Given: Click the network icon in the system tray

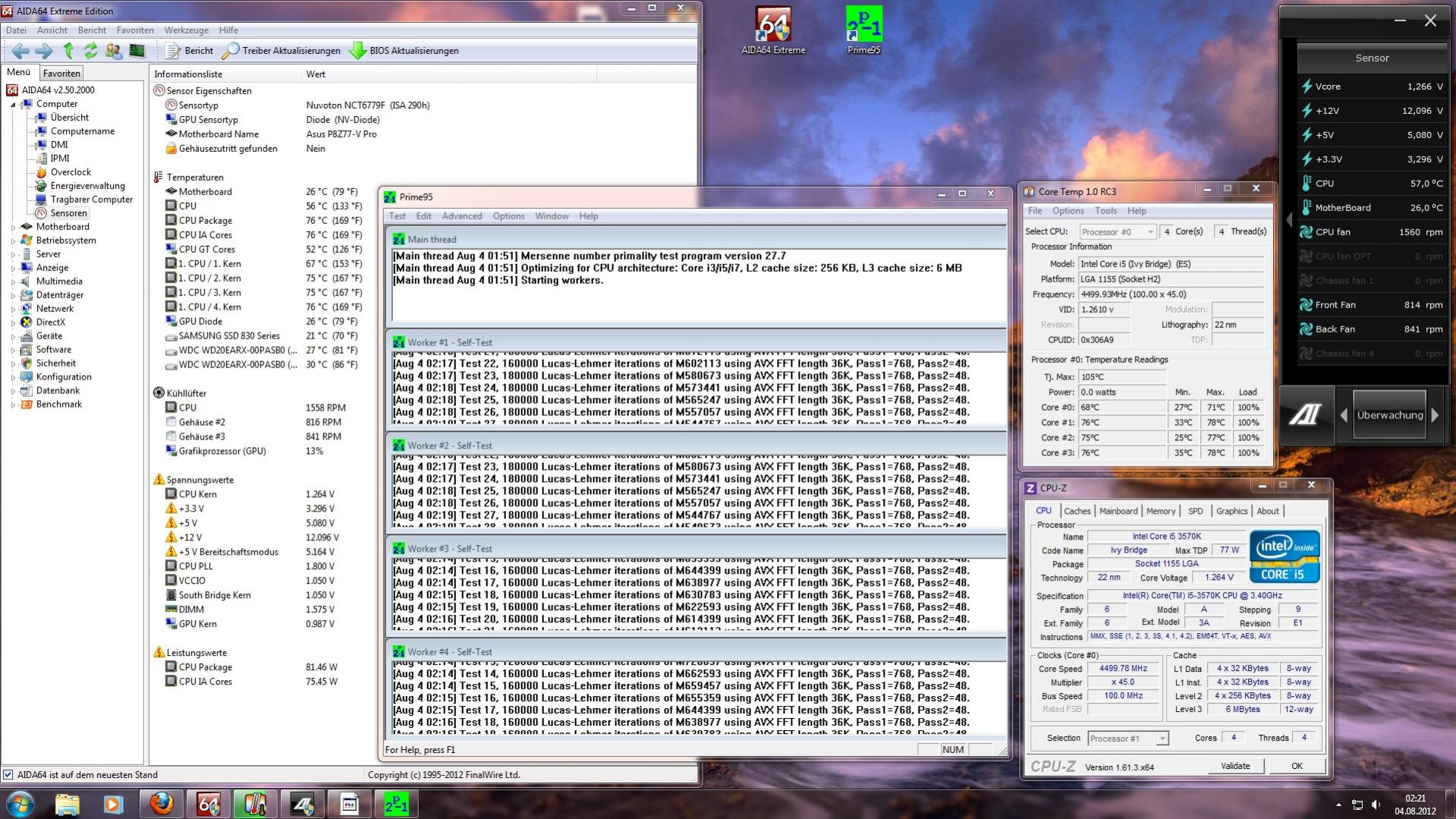Looking at the screenshot, I should pos(1357,805).
